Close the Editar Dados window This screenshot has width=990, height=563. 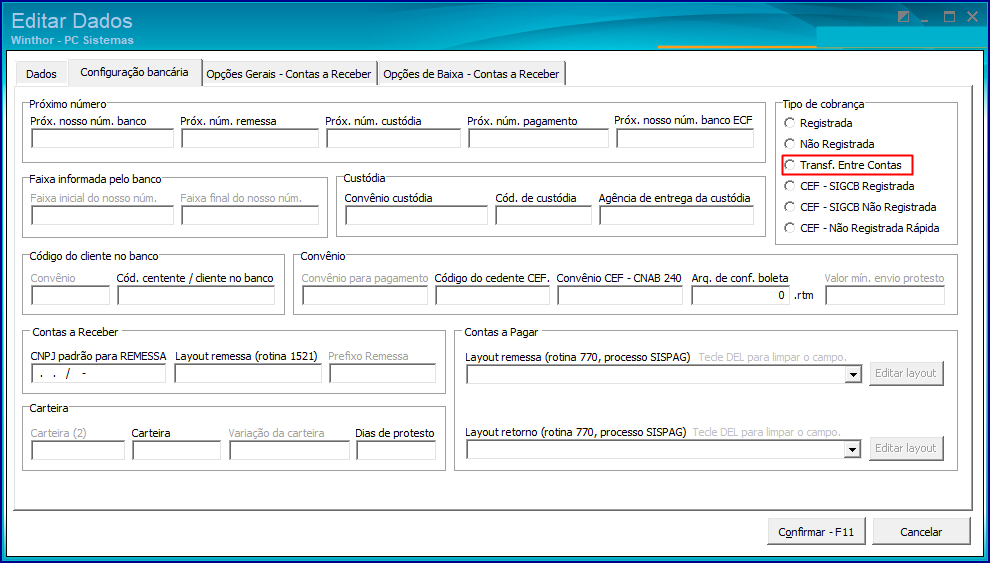[972, 17]
